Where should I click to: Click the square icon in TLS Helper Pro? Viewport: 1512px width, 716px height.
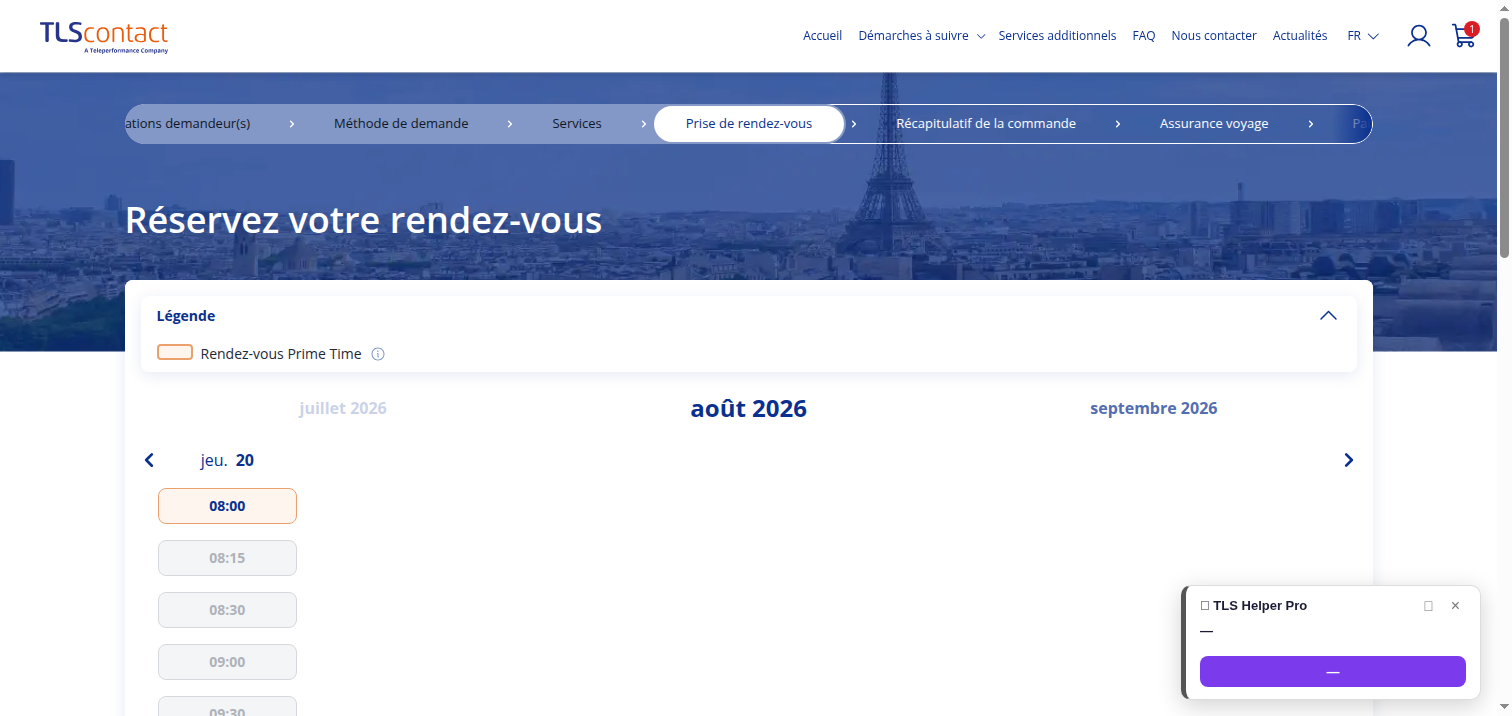pos(1428,606)
